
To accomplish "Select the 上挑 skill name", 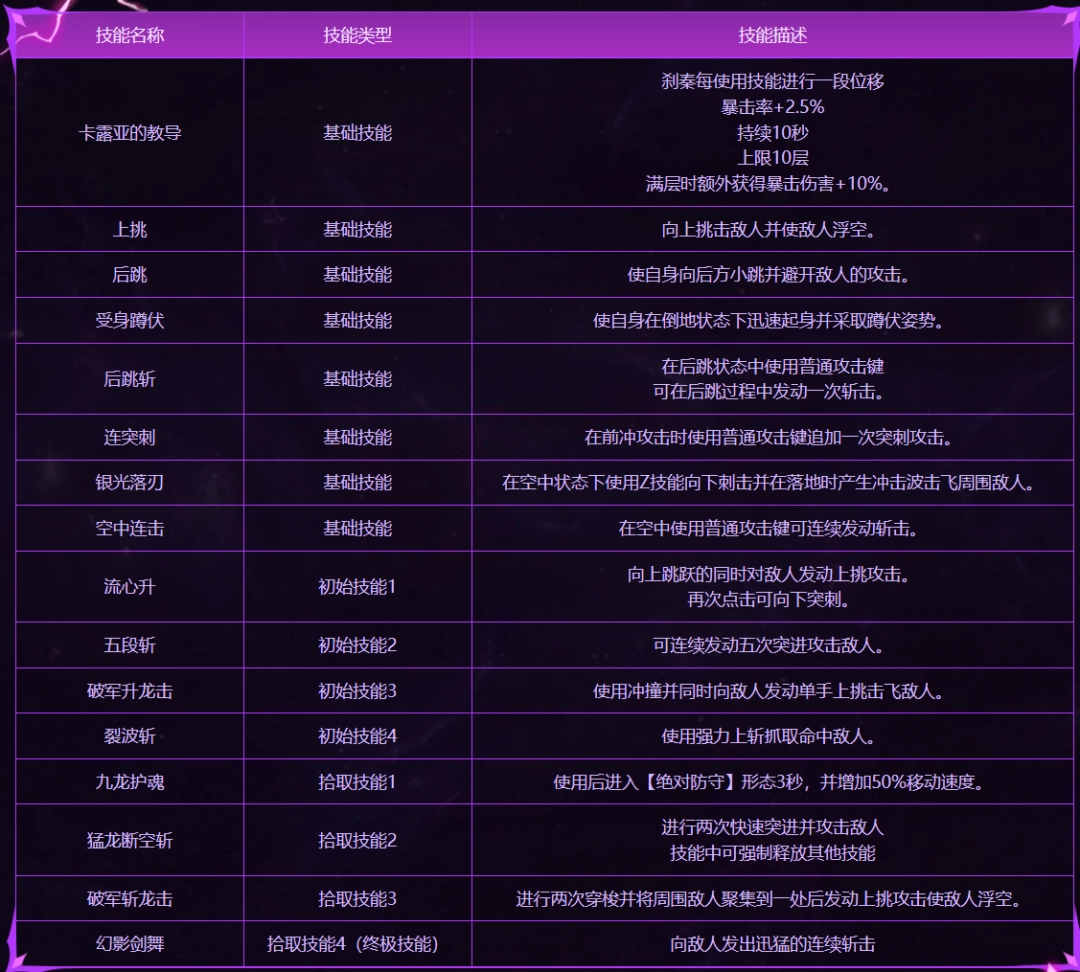I will point(129,229).
